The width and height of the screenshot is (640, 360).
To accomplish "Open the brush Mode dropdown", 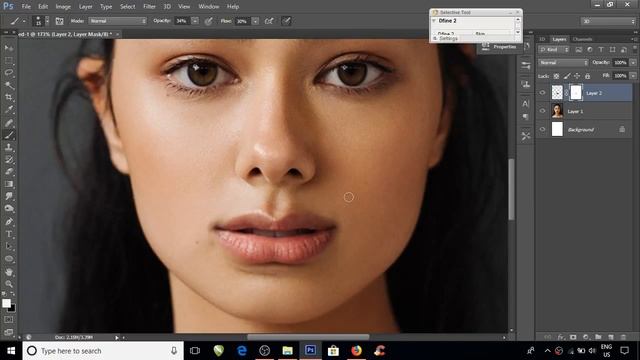I will 118,21.
